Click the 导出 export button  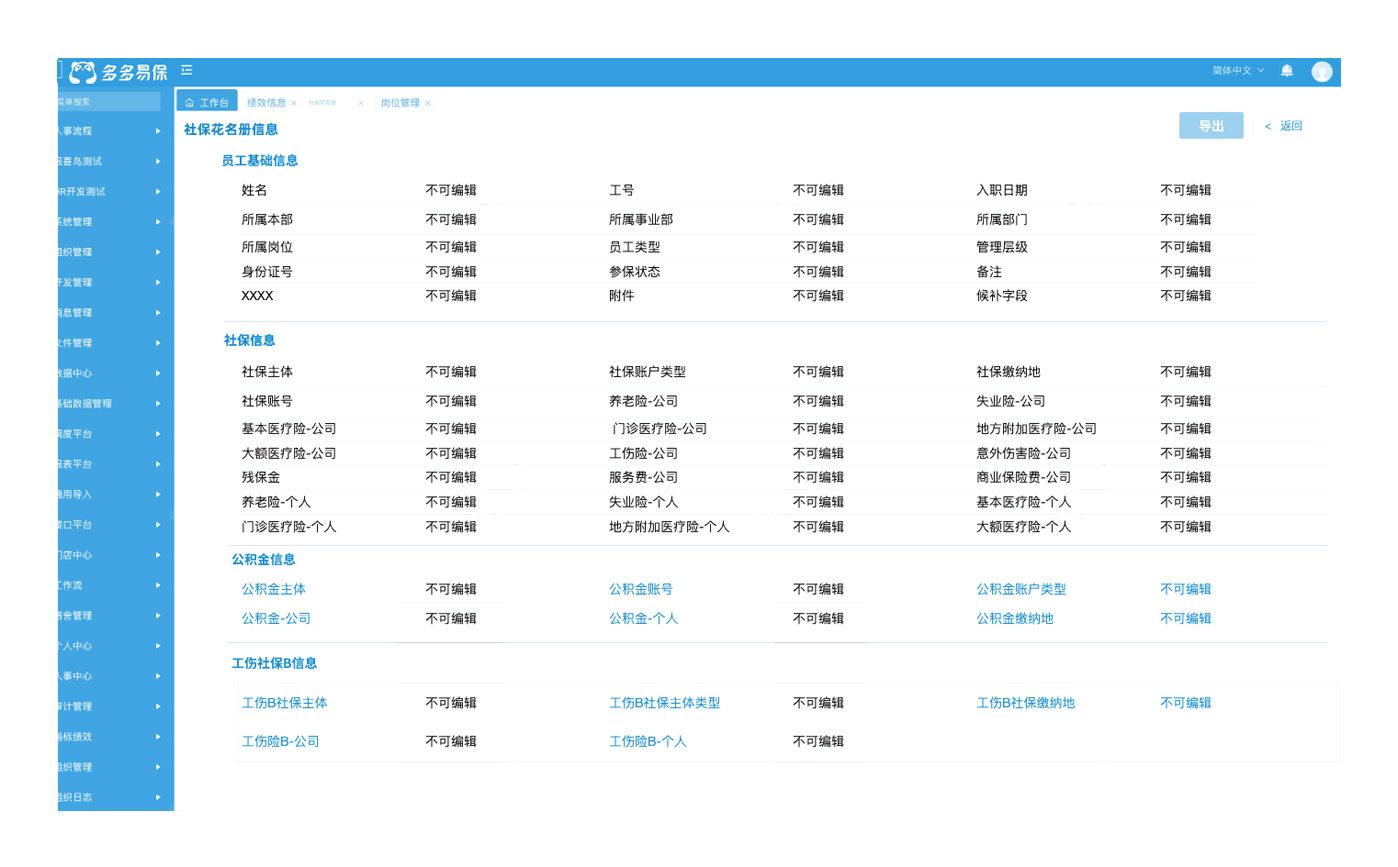[x=1211, y=126]
